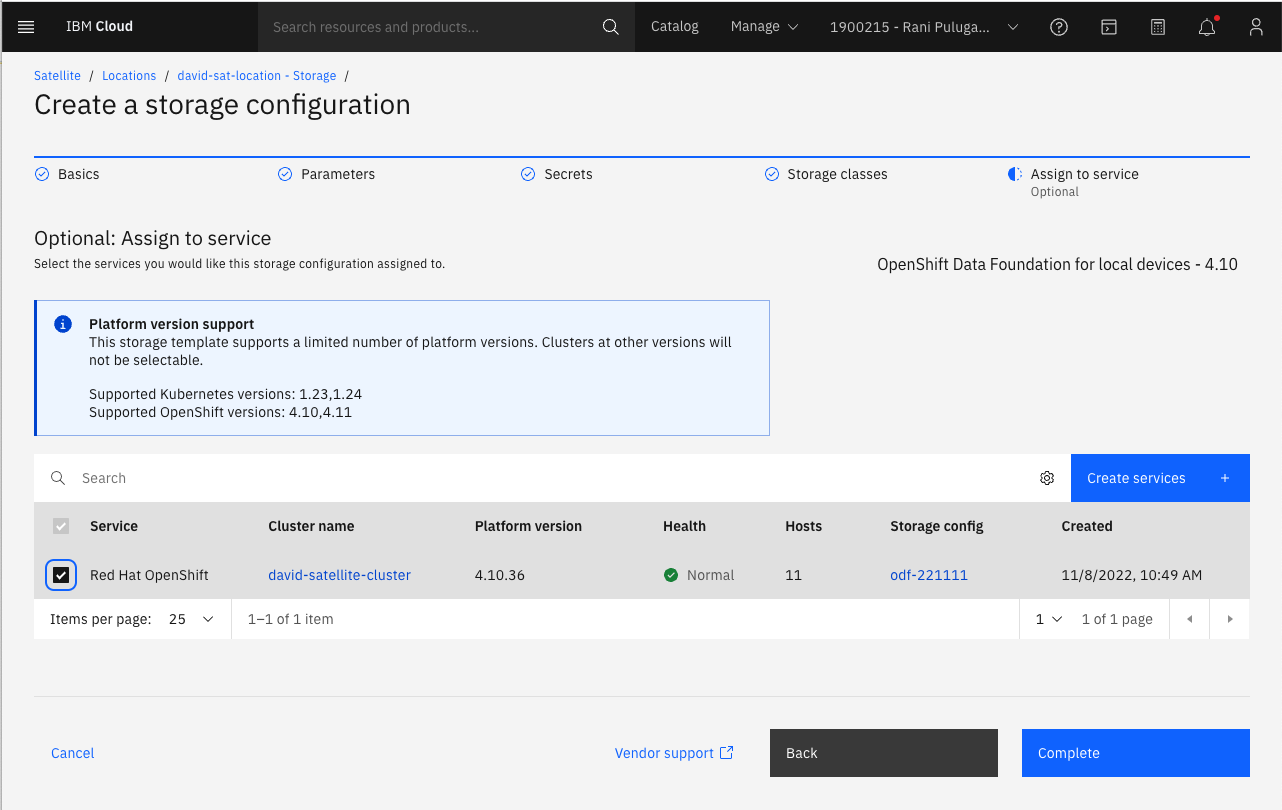The height and width of the screenshot is (810, 1282).
Task: Open david-satellite-cluster link
Action: 339,575
